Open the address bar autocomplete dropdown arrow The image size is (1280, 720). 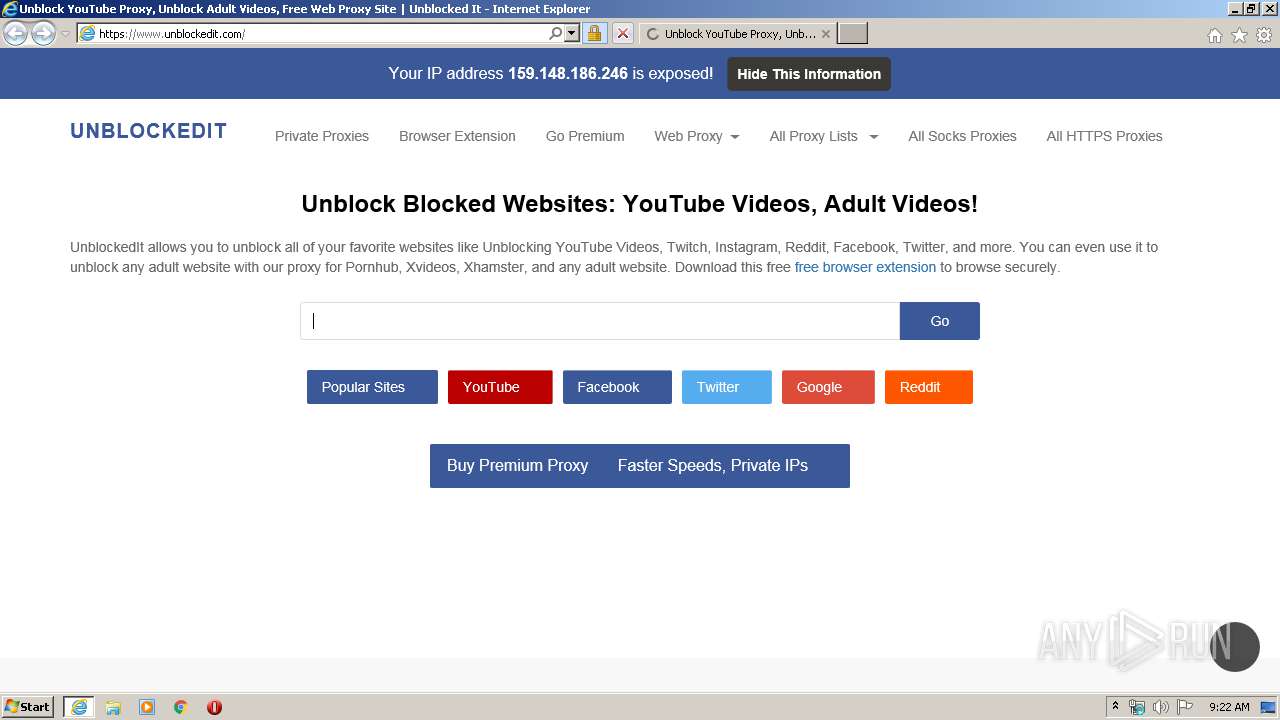[572, 33]
